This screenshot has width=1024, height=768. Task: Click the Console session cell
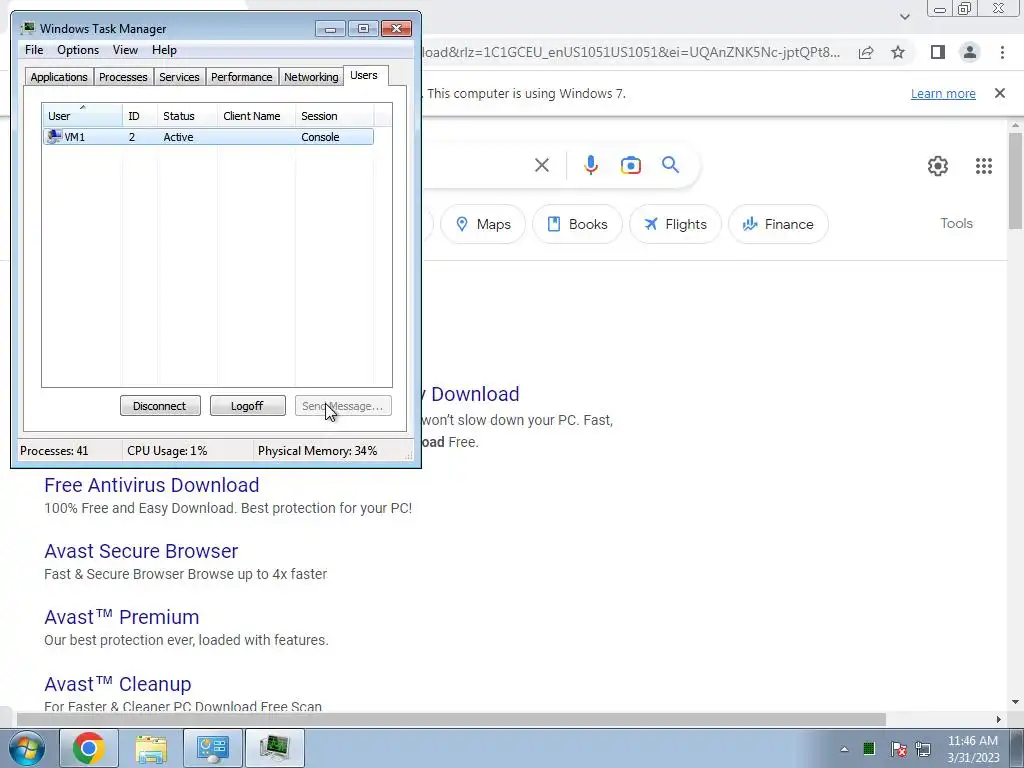point(320,137)
